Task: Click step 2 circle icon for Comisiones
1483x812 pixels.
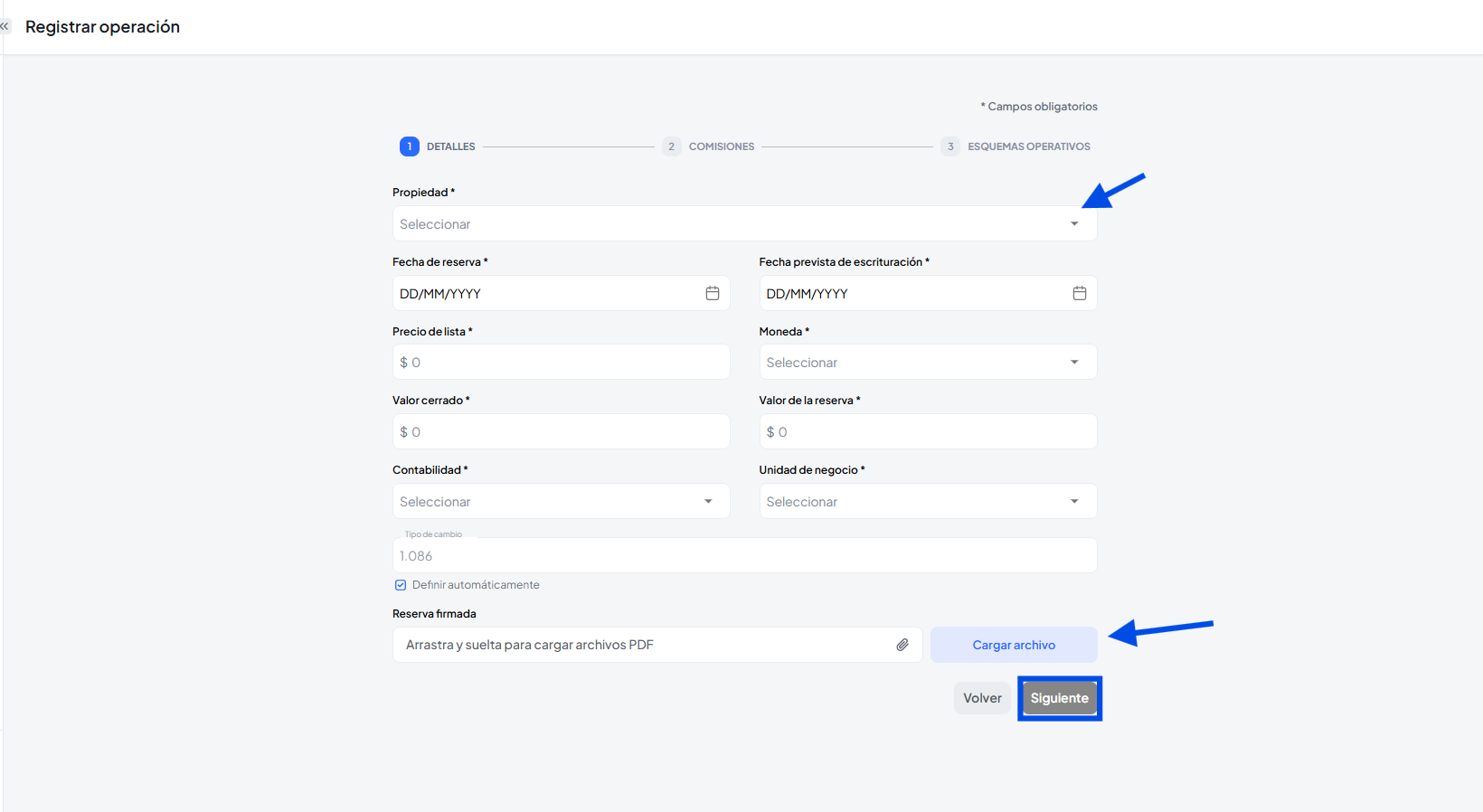Action: (x=671, y=146)
